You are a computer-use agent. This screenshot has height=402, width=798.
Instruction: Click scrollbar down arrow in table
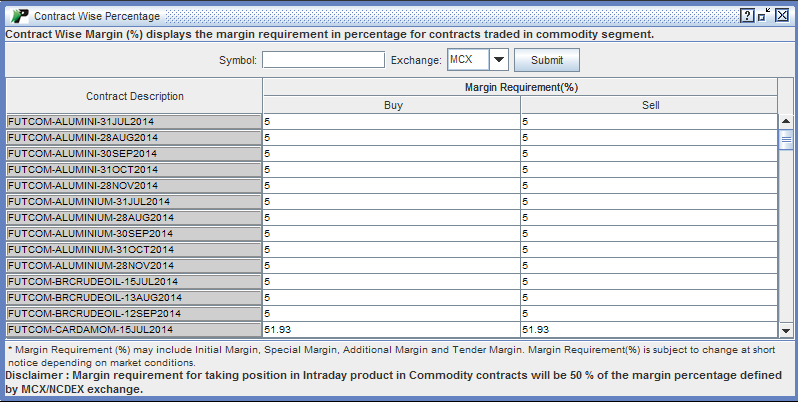786,329
